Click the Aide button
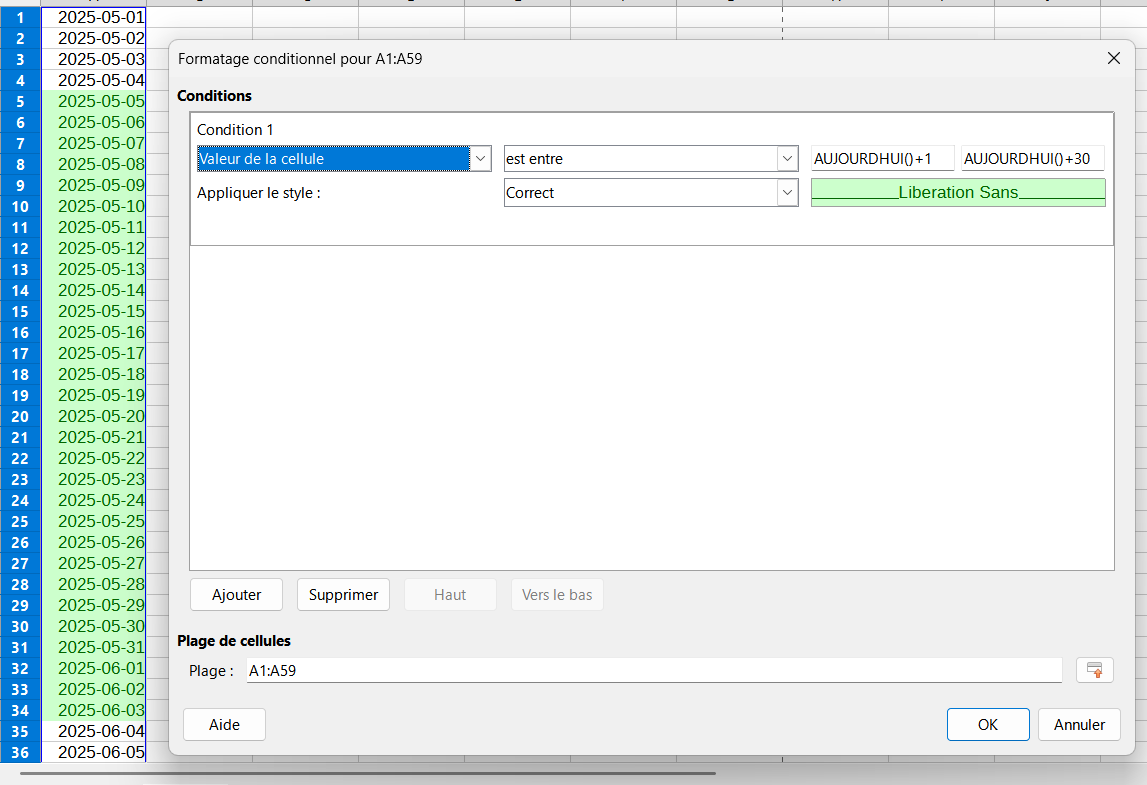 224,724
